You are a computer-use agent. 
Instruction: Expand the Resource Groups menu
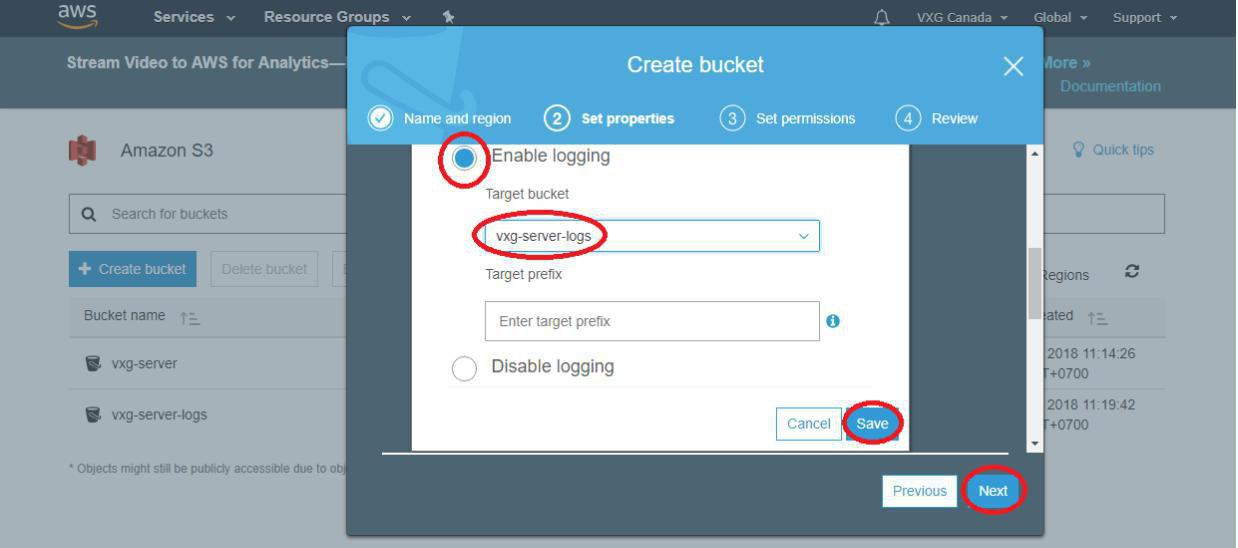point(337,17)
